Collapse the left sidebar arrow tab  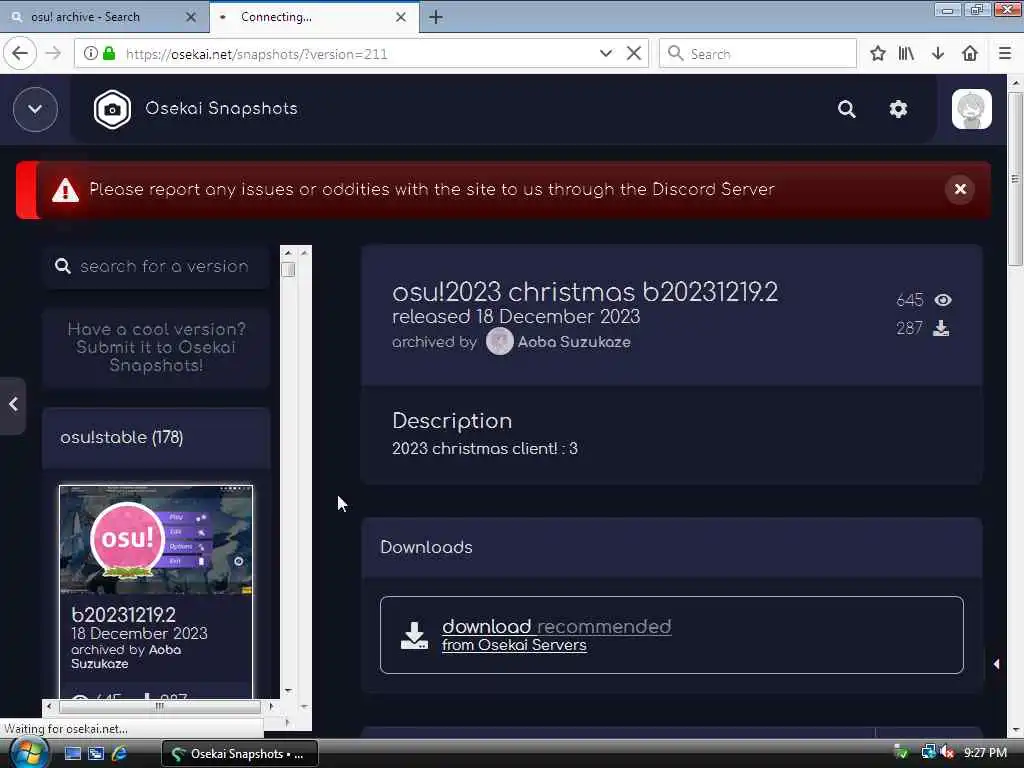point(12,405)
